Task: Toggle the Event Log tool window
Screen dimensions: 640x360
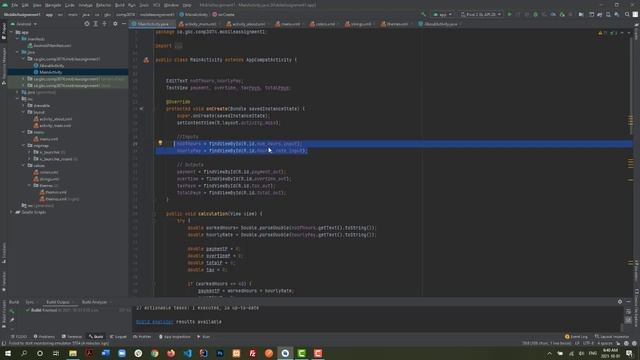Action: point(576,337)
